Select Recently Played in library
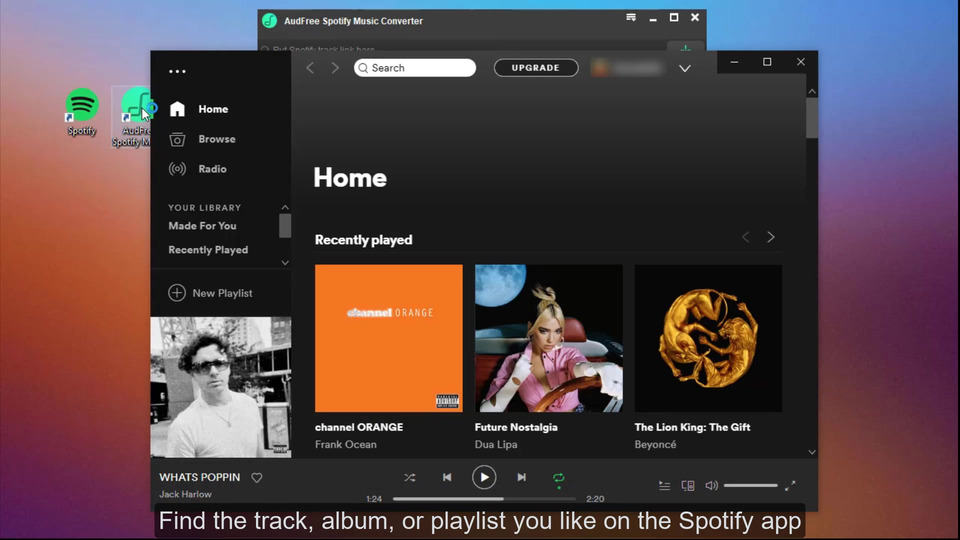The height and width of the screenshot is (540, 960). coord(208,250)
